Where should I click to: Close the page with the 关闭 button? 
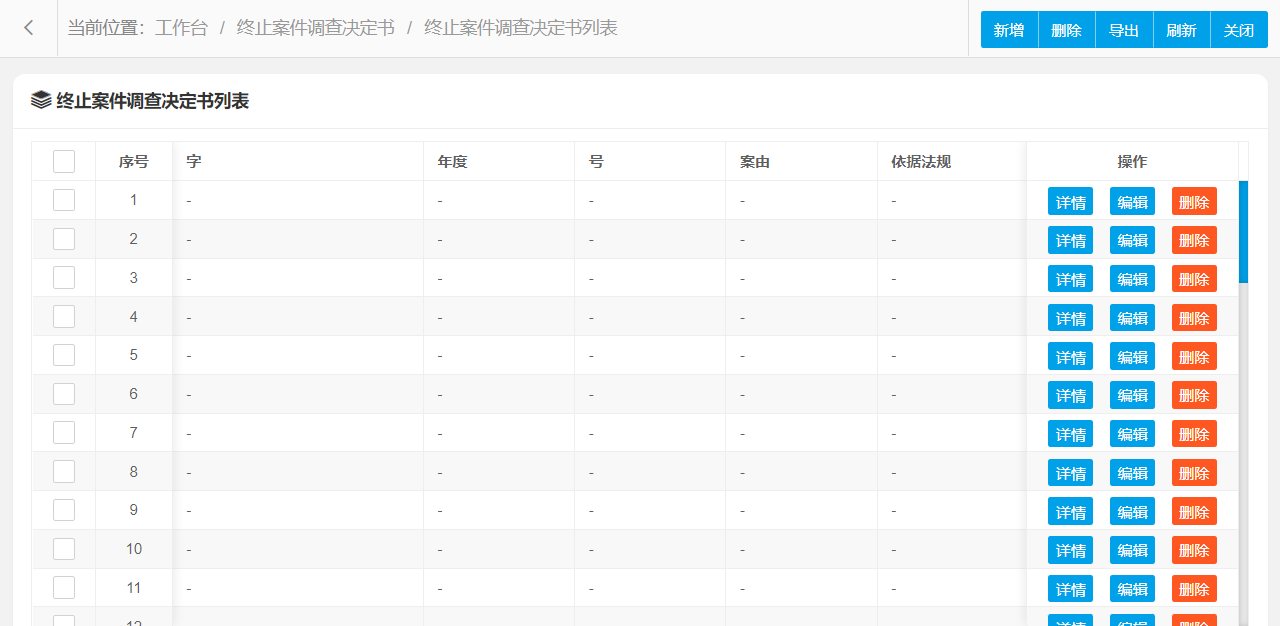tap(1239, 30)
